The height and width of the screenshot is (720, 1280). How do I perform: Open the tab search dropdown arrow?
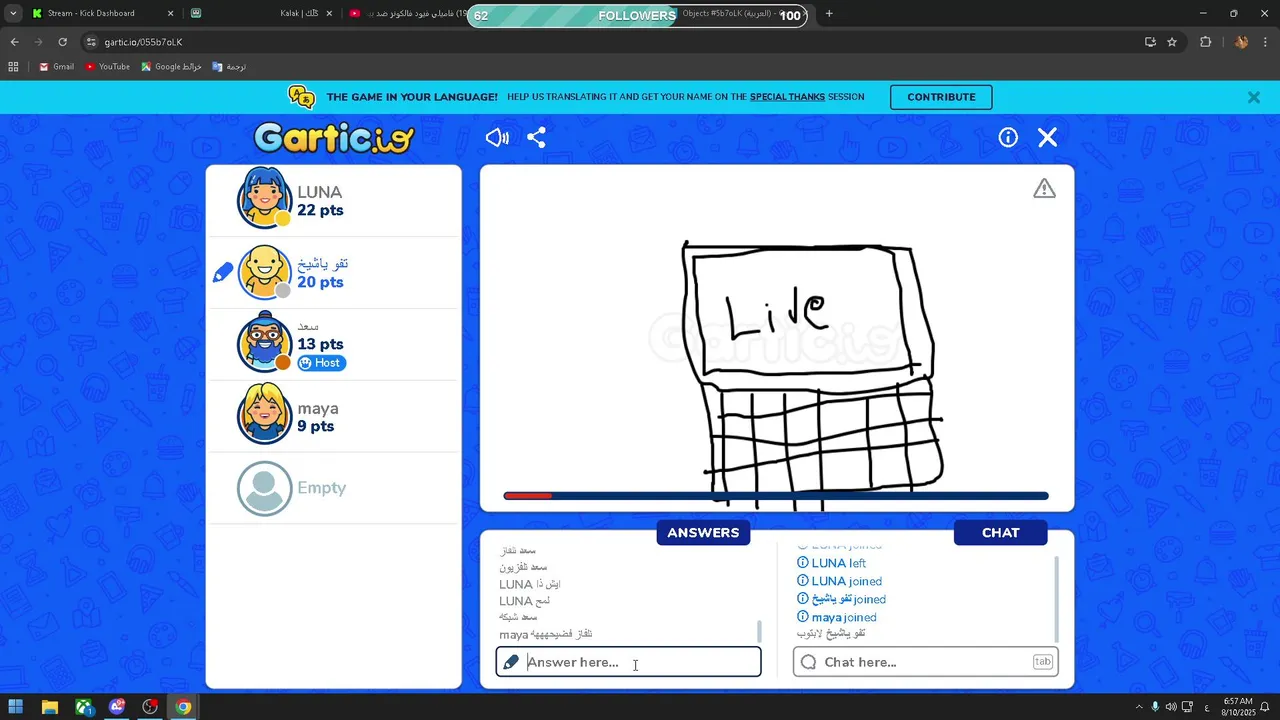[13, 14]
